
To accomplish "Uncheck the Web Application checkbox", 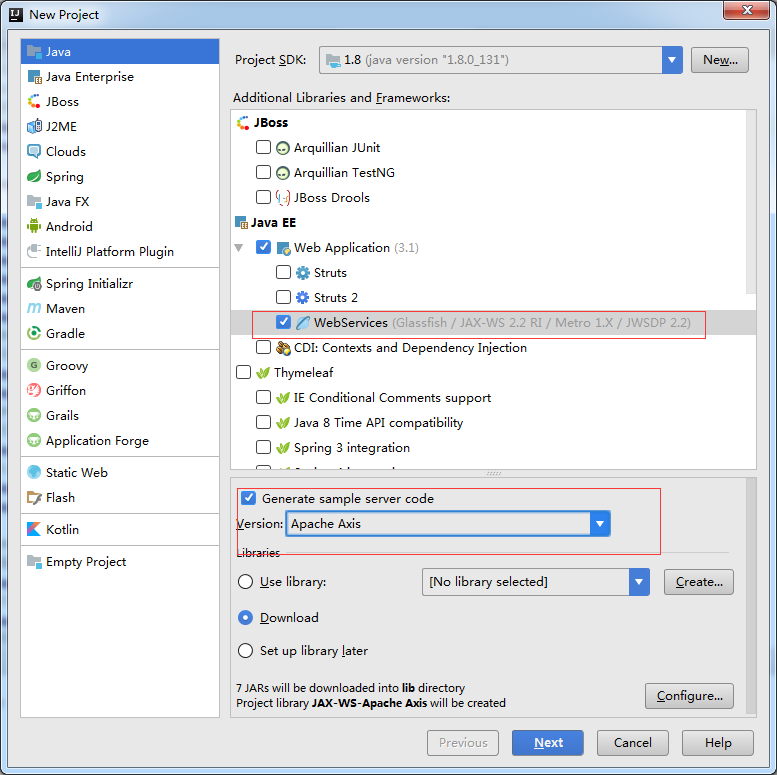I will tap(263, 247).
